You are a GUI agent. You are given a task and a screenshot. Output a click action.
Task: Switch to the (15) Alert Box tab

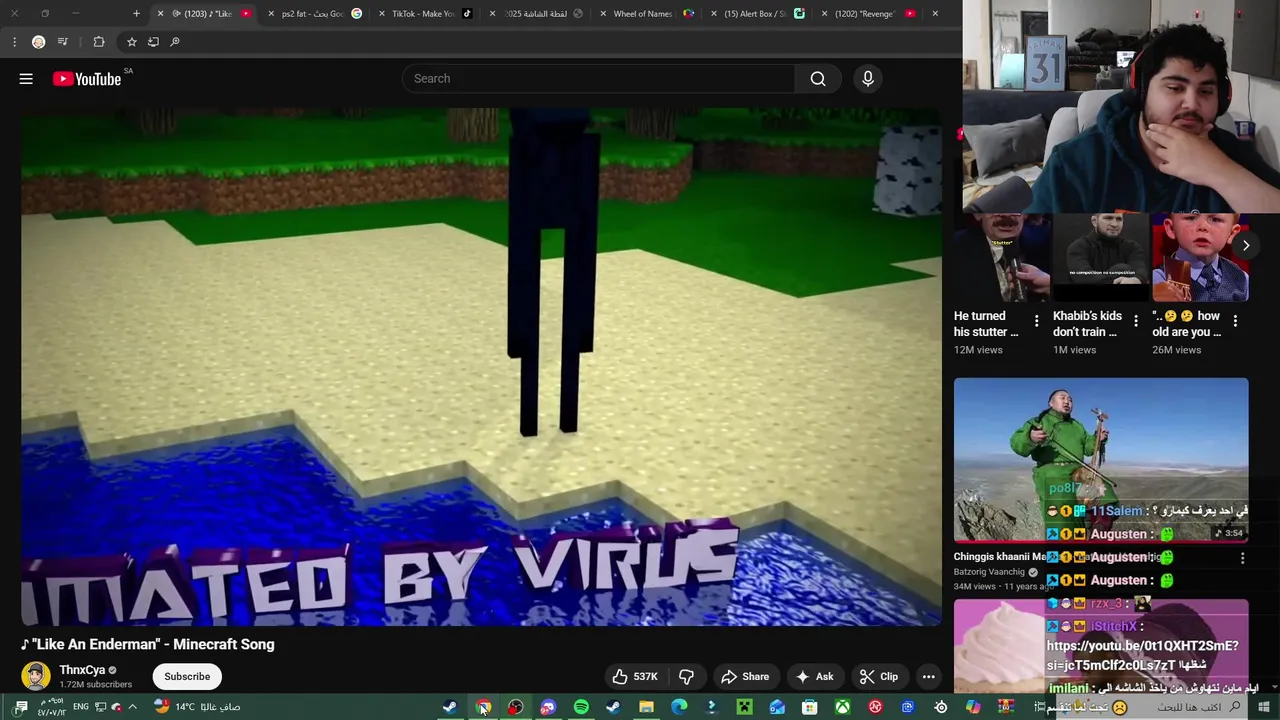(754, 14)
